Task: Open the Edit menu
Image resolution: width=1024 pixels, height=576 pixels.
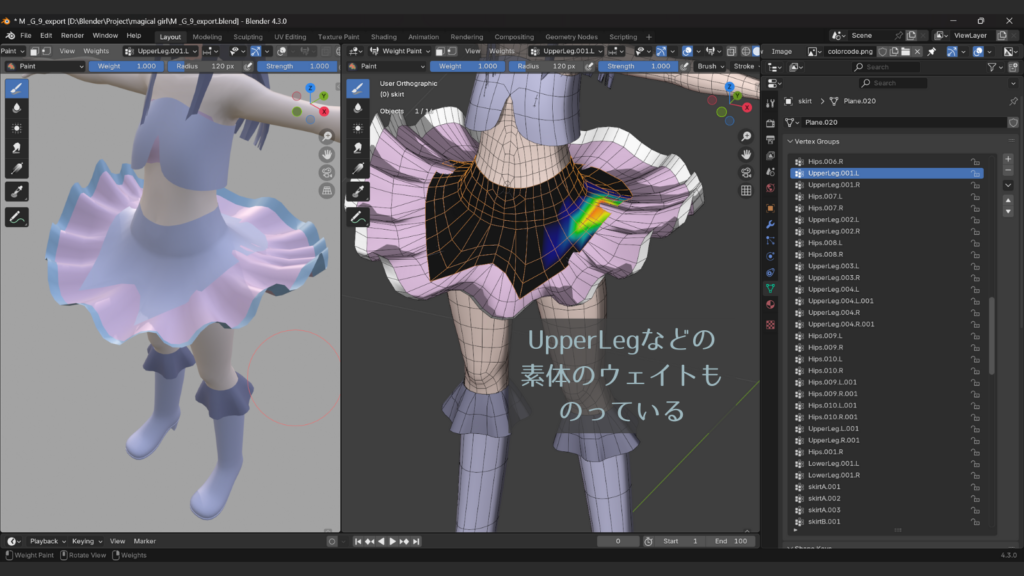Action: (x=46, y=36)
